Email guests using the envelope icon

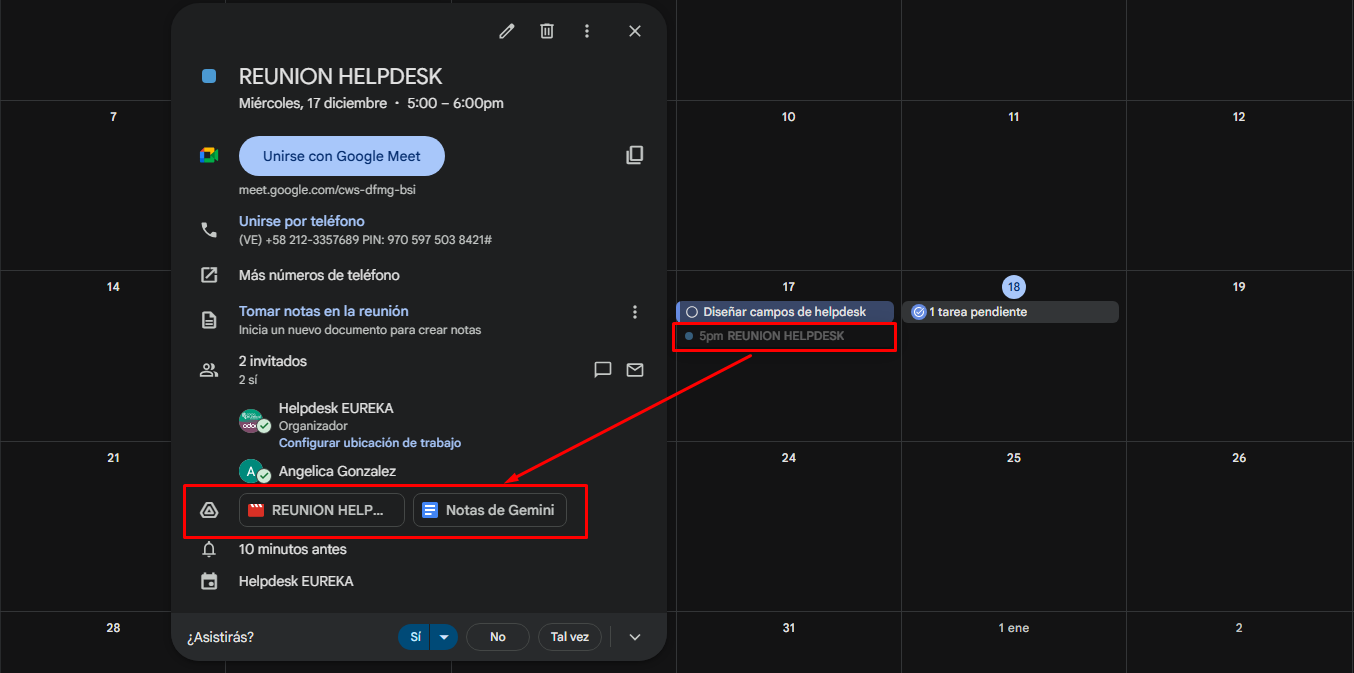pyautogui.click(x=635, y=370)
